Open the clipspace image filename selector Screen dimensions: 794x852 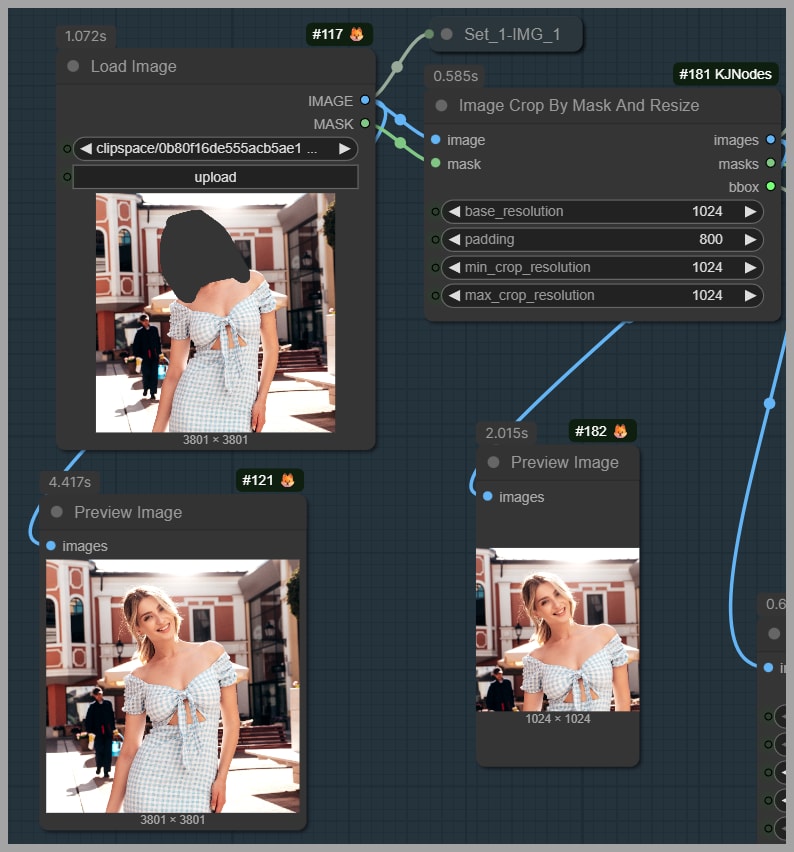tap(210, 149)
